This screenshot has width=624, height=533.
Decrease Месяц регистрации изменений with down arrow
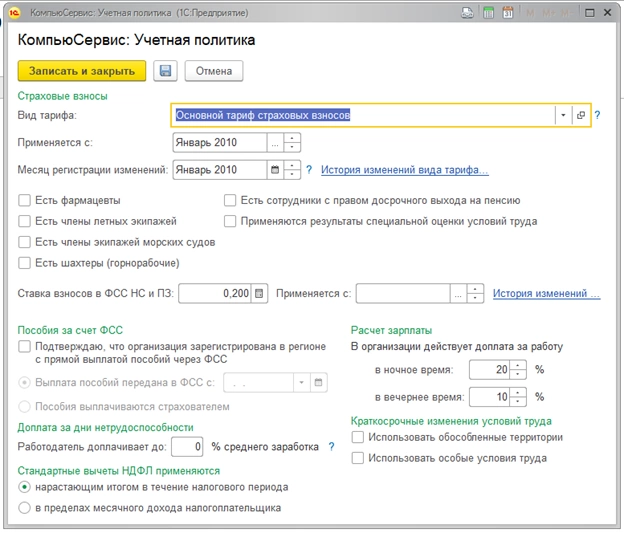(x=292, y=174)
